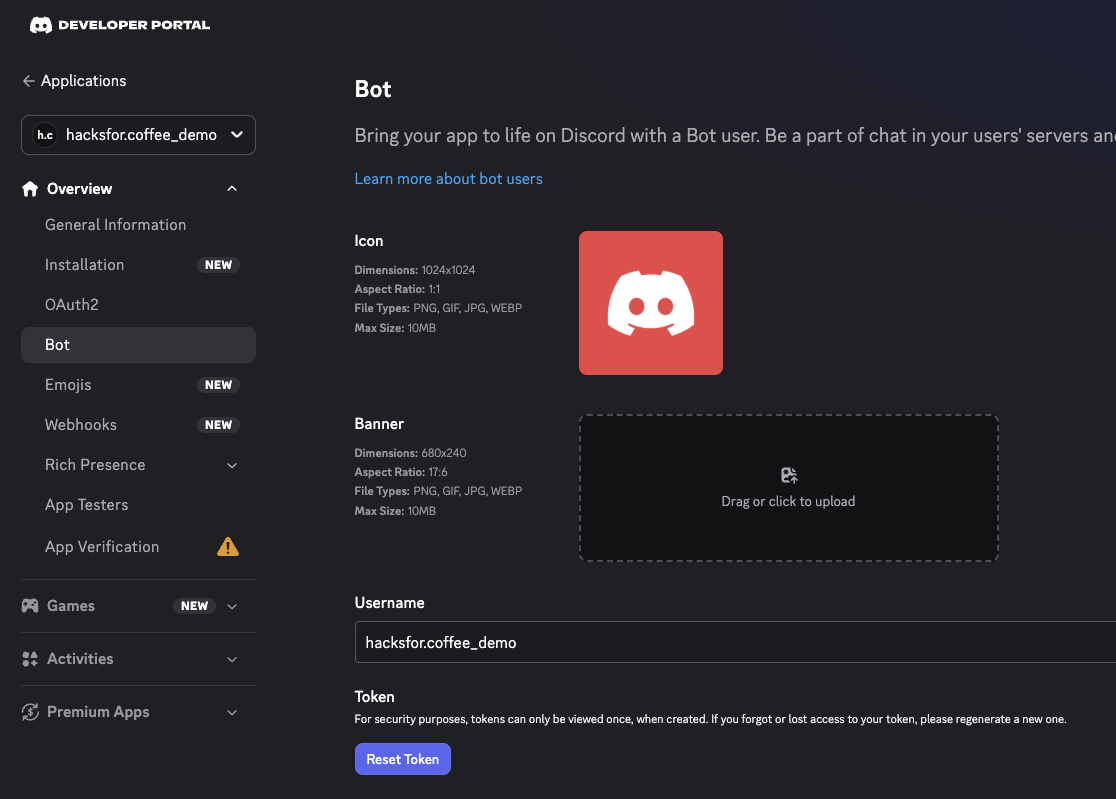Click the Activities section label

[80, 659]
